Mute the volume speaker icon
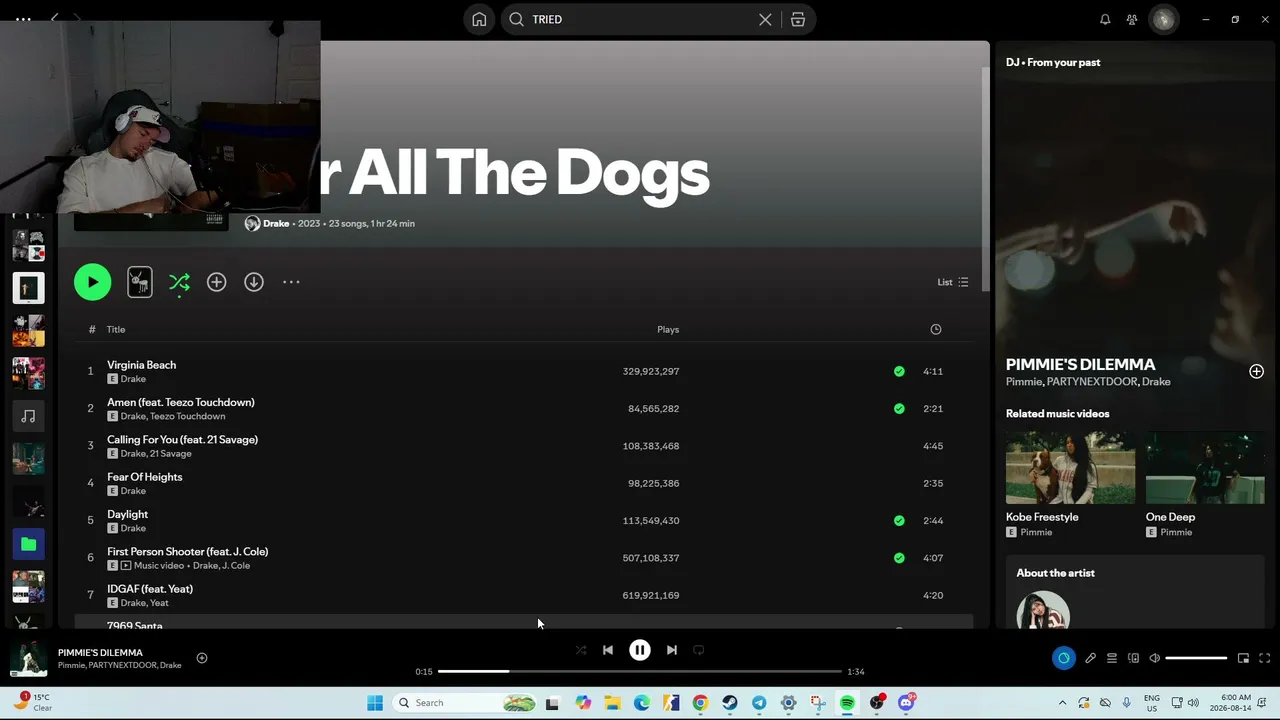1280x720 pixels. coord(1154,658)
